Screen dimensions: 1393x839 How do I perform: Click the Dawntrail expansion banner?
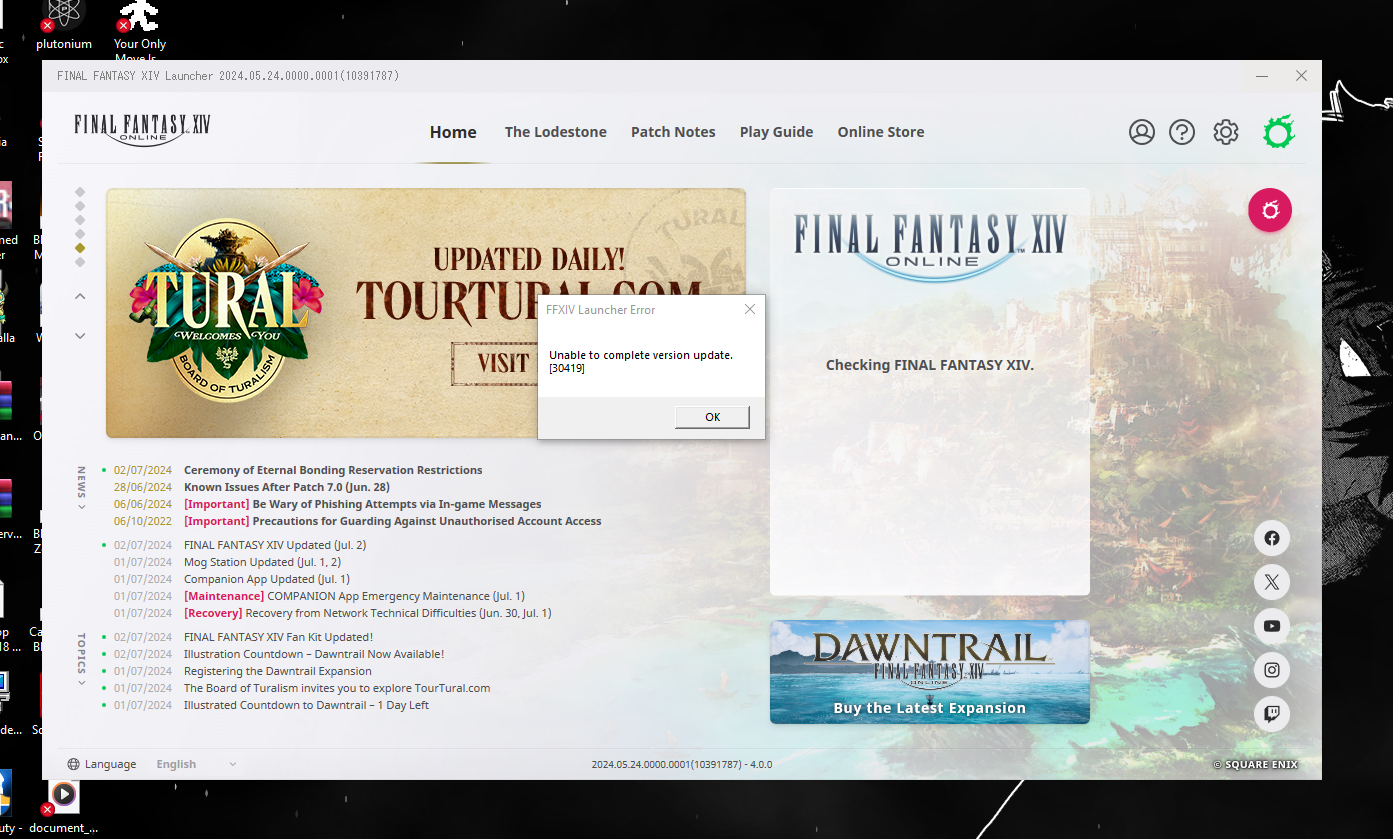click(929, 672)
